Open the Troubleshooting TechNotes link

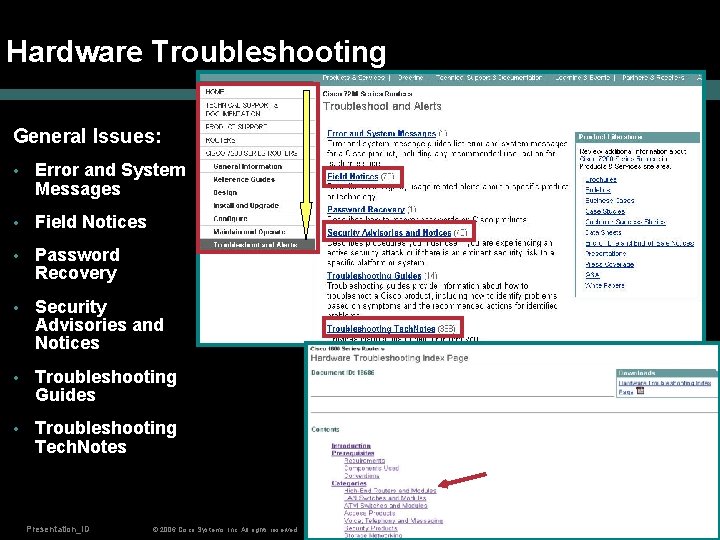381,329
